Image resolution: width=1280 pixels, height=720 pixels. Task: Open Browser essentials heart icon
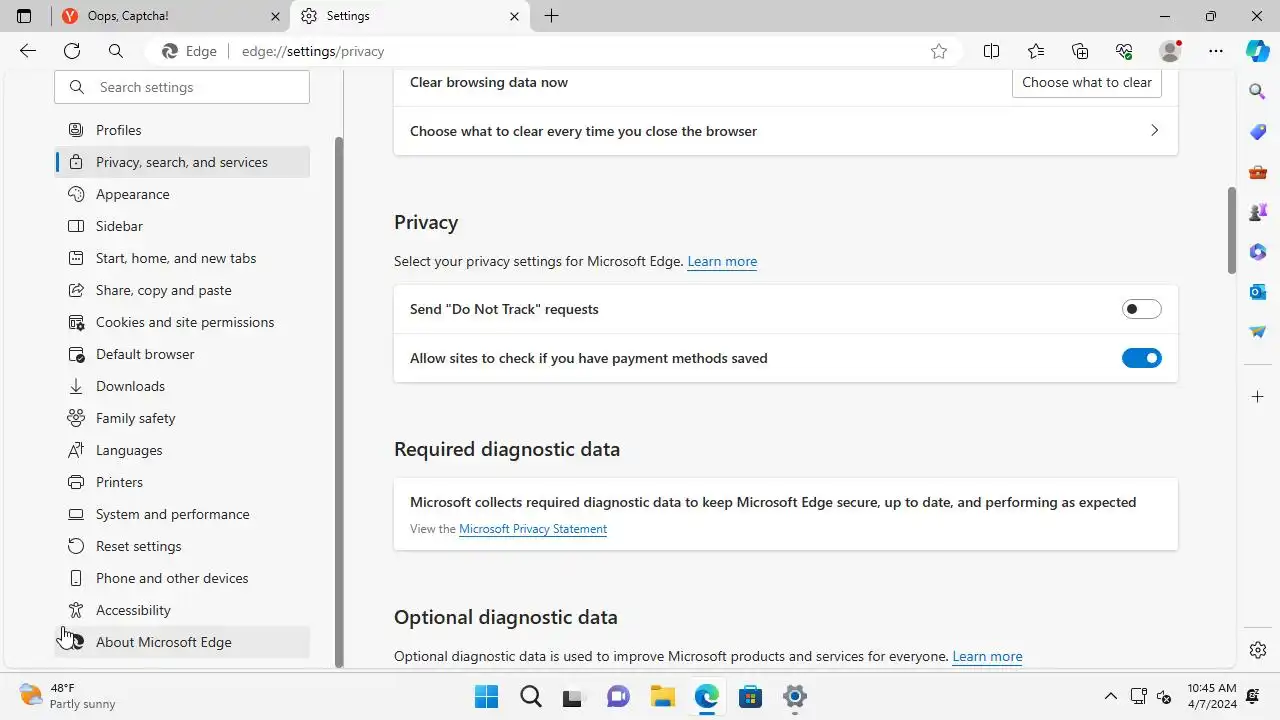coord(1124,51)
